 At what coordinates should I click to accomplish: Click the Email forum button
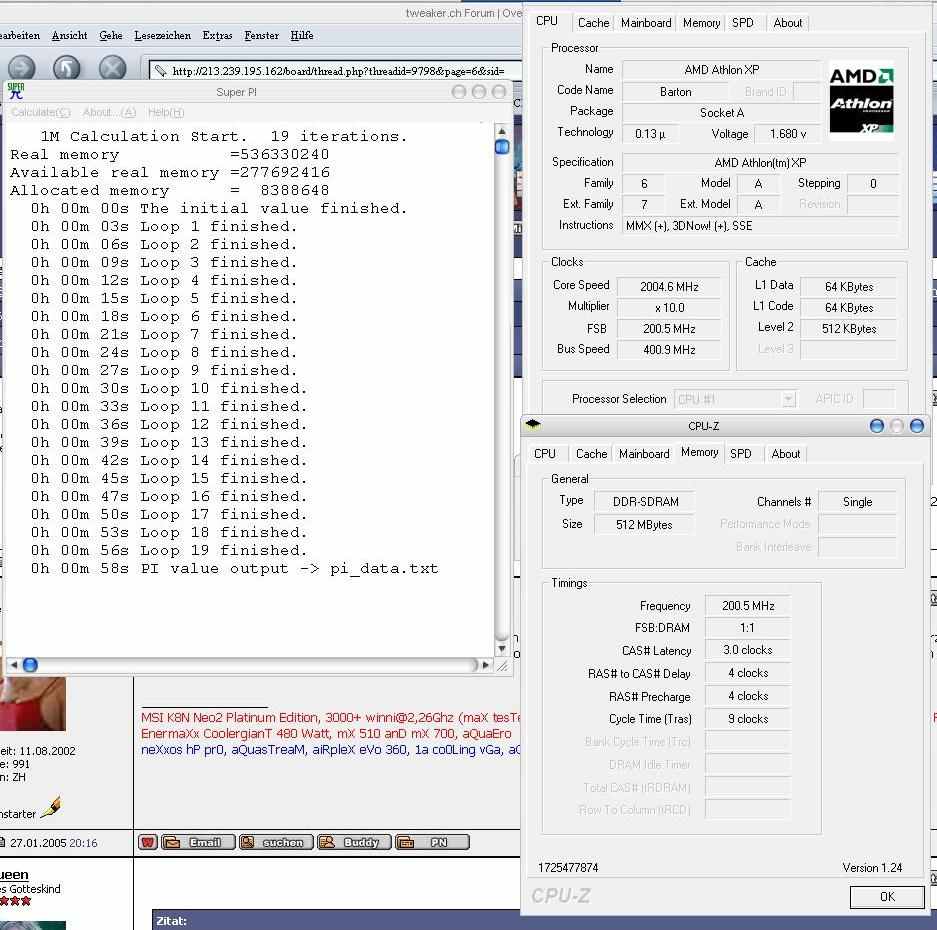(x=198, y=843)
